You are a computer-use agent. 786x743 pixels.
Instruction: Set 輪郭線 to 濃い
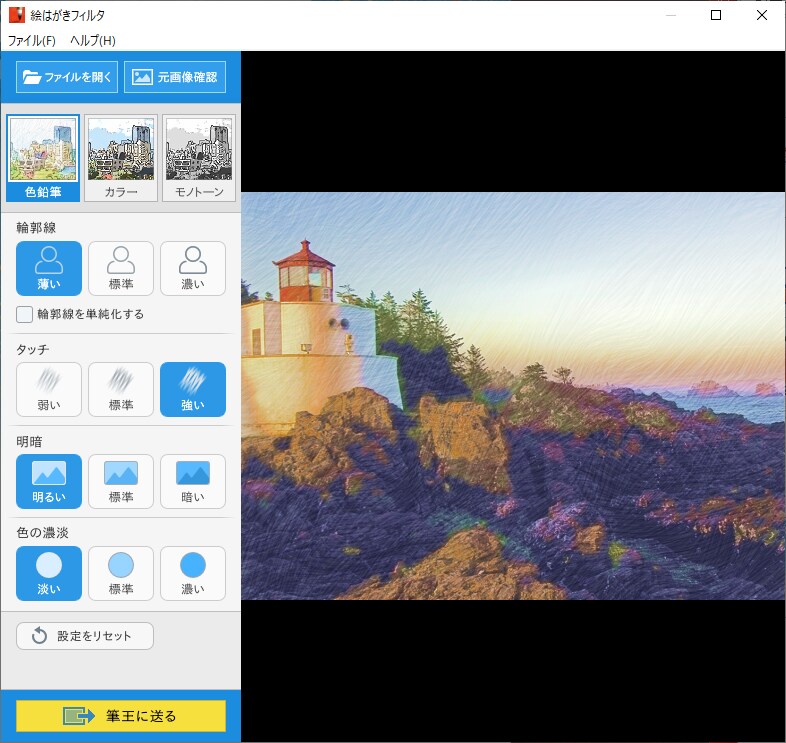pyautogui.click(x=193, y=268)
